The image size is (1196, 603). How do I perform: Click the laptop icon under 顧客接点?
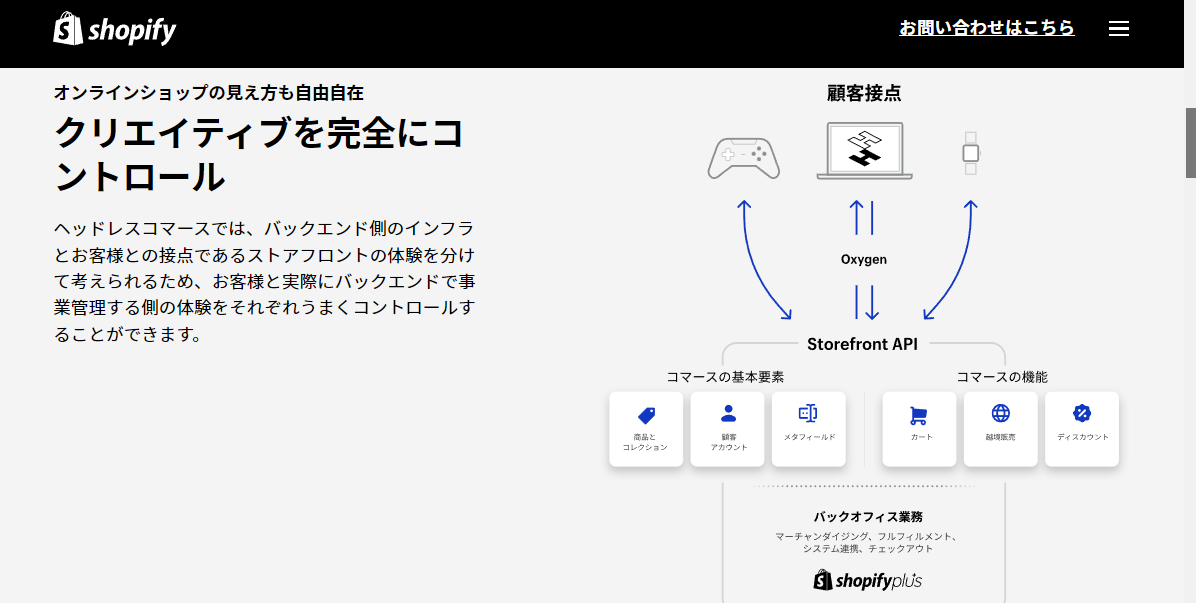pos(864,151)
